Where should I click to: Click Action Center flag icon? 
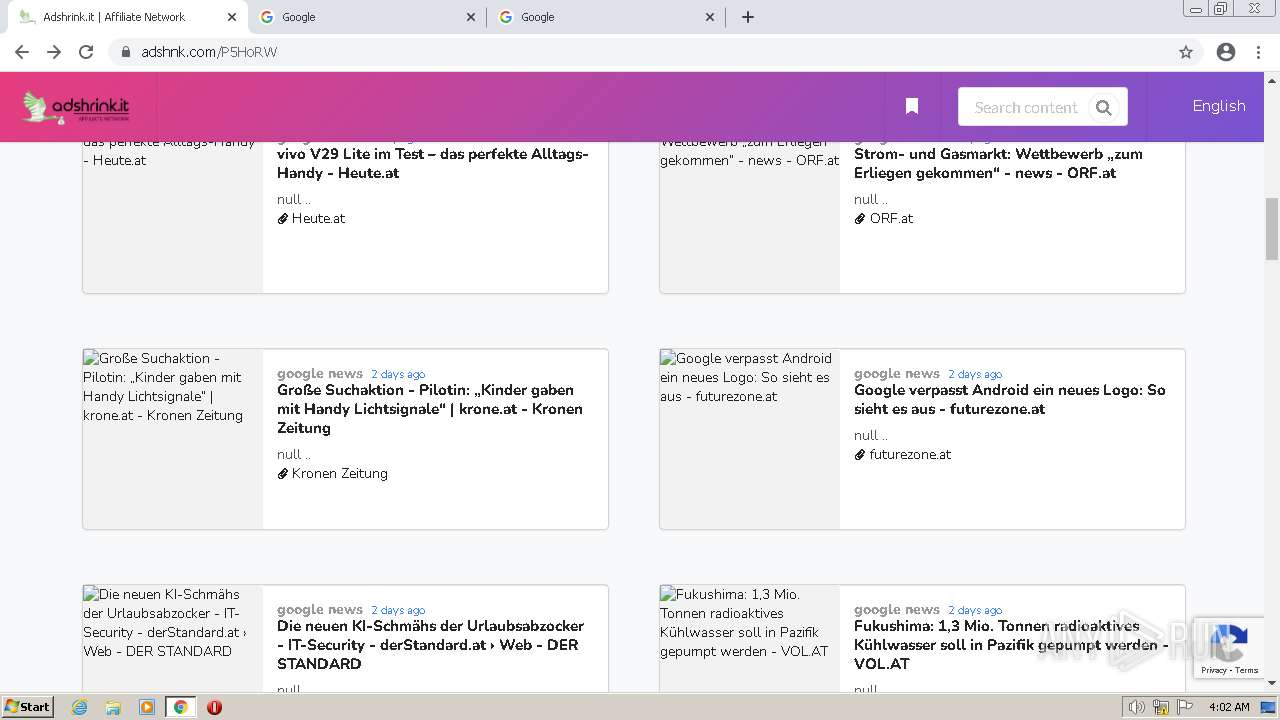coord(1186,707)
